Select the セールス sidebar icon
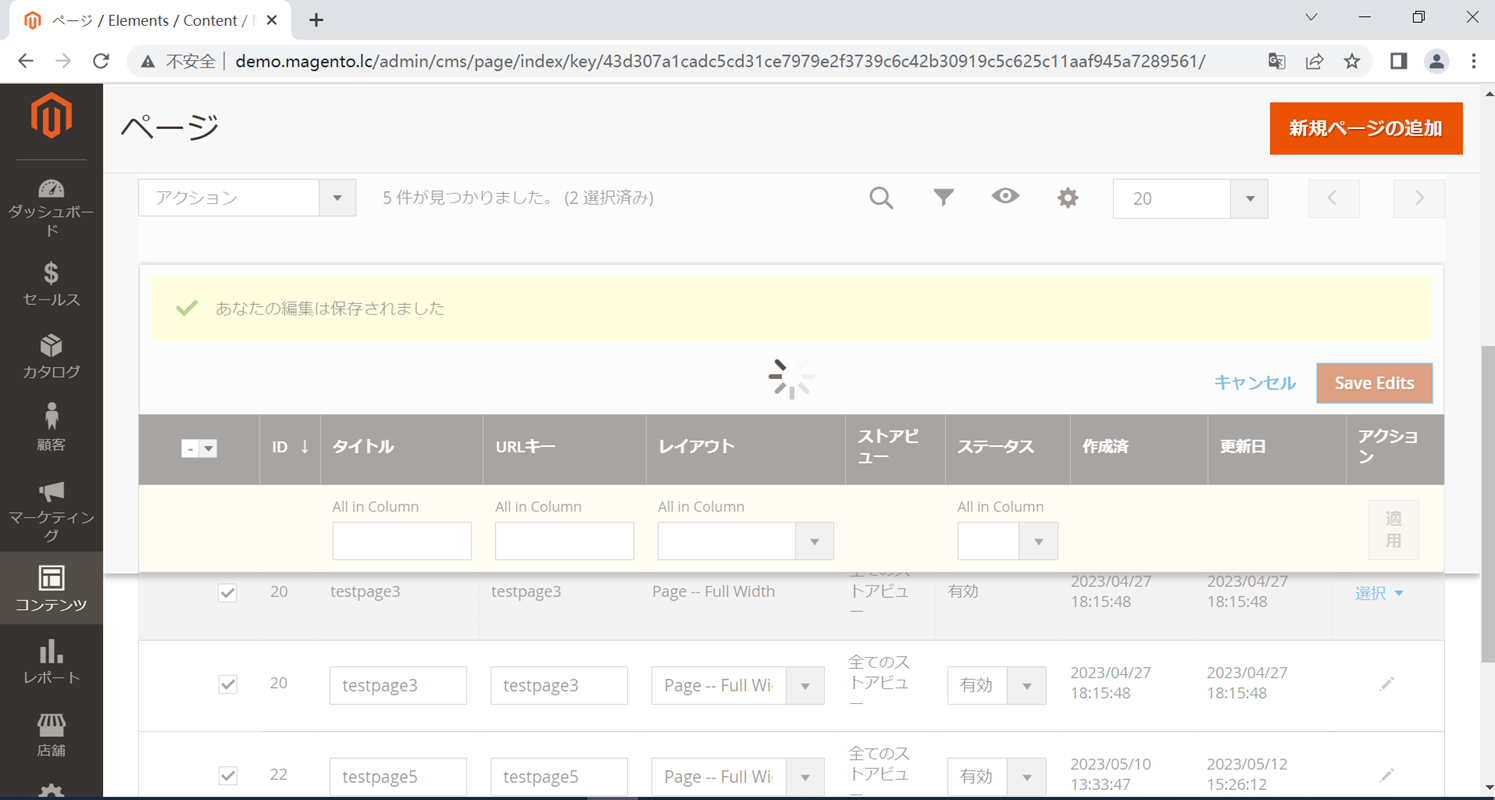1495x800 pixels. (x=51, y=283)
